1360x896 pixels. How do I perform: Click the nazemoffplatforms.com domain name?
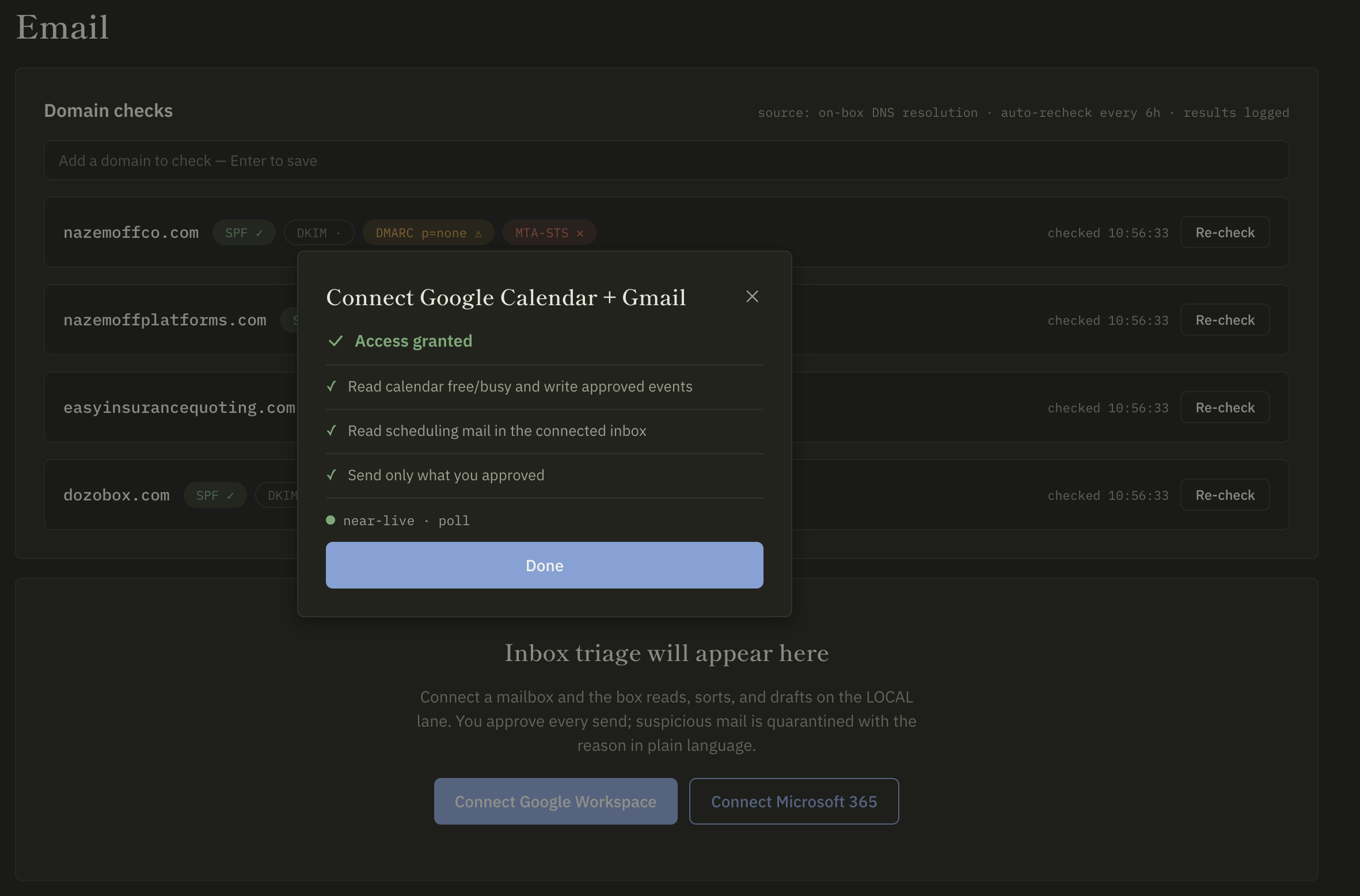[x=165, y=320]
